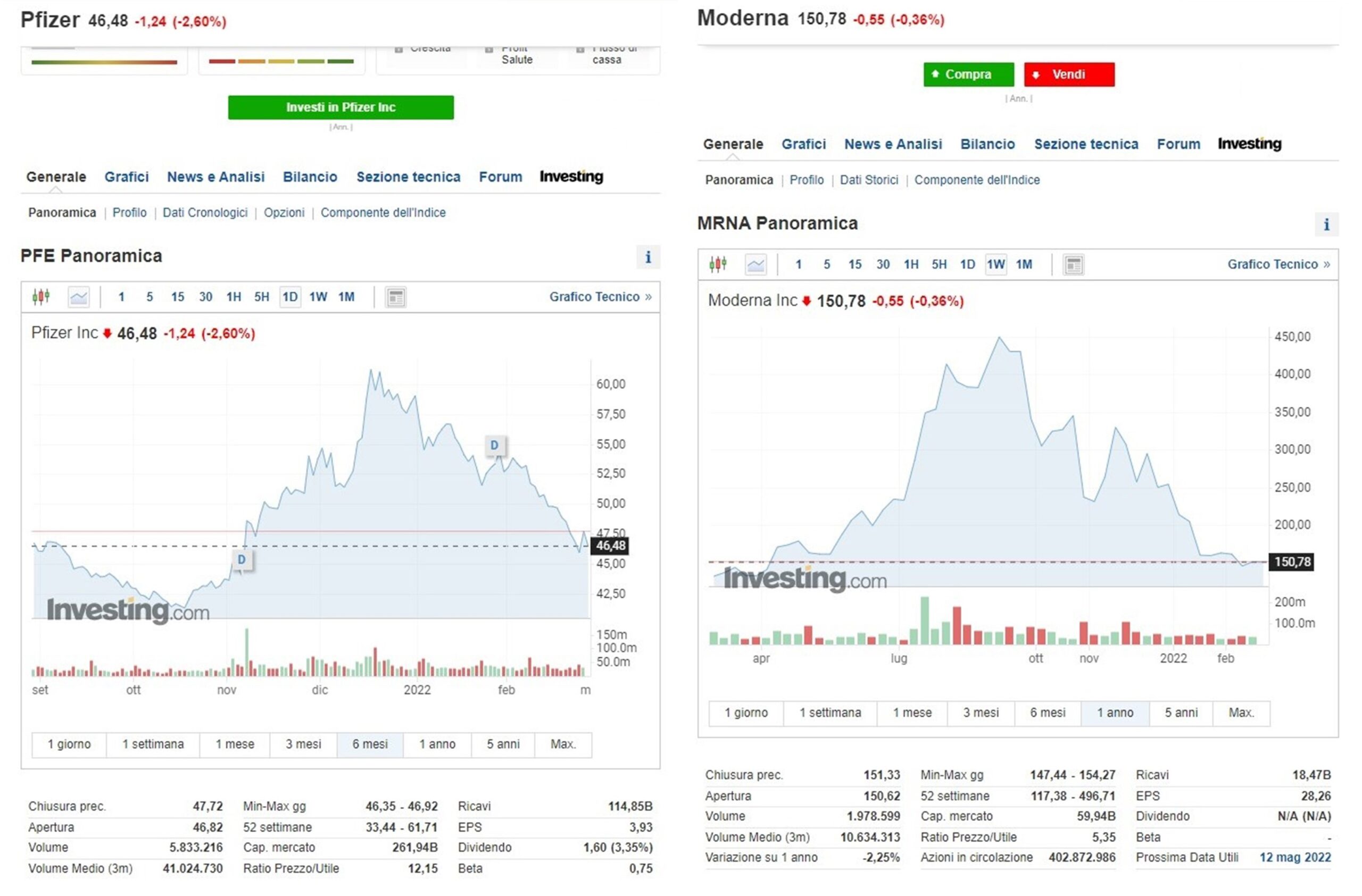Select 5 anni range under Moderna chart
1362x896 pixels.
[1181, 713]
